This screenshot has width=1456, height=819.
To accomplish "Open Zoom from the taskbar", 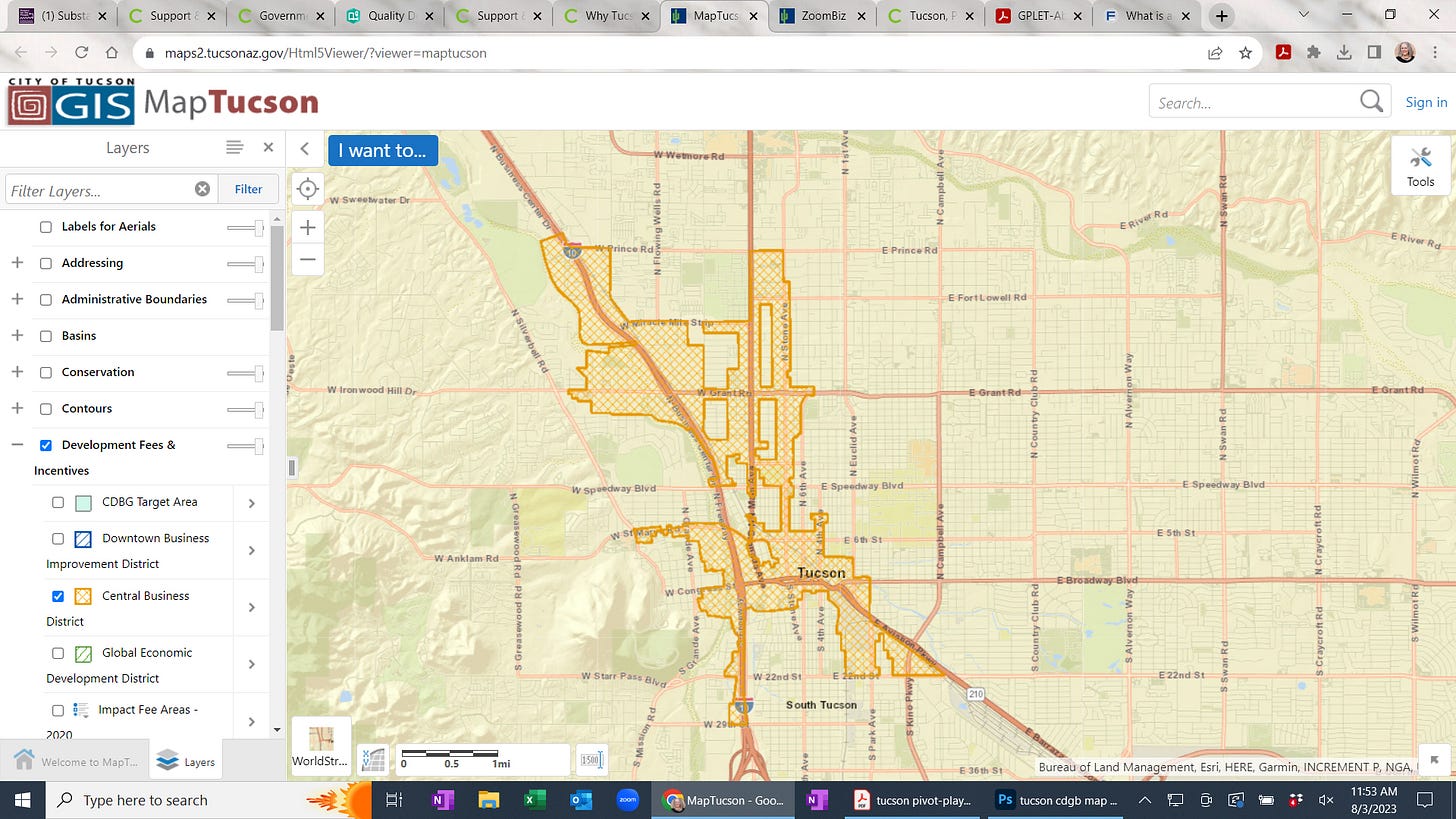I will tap(627, 800).
